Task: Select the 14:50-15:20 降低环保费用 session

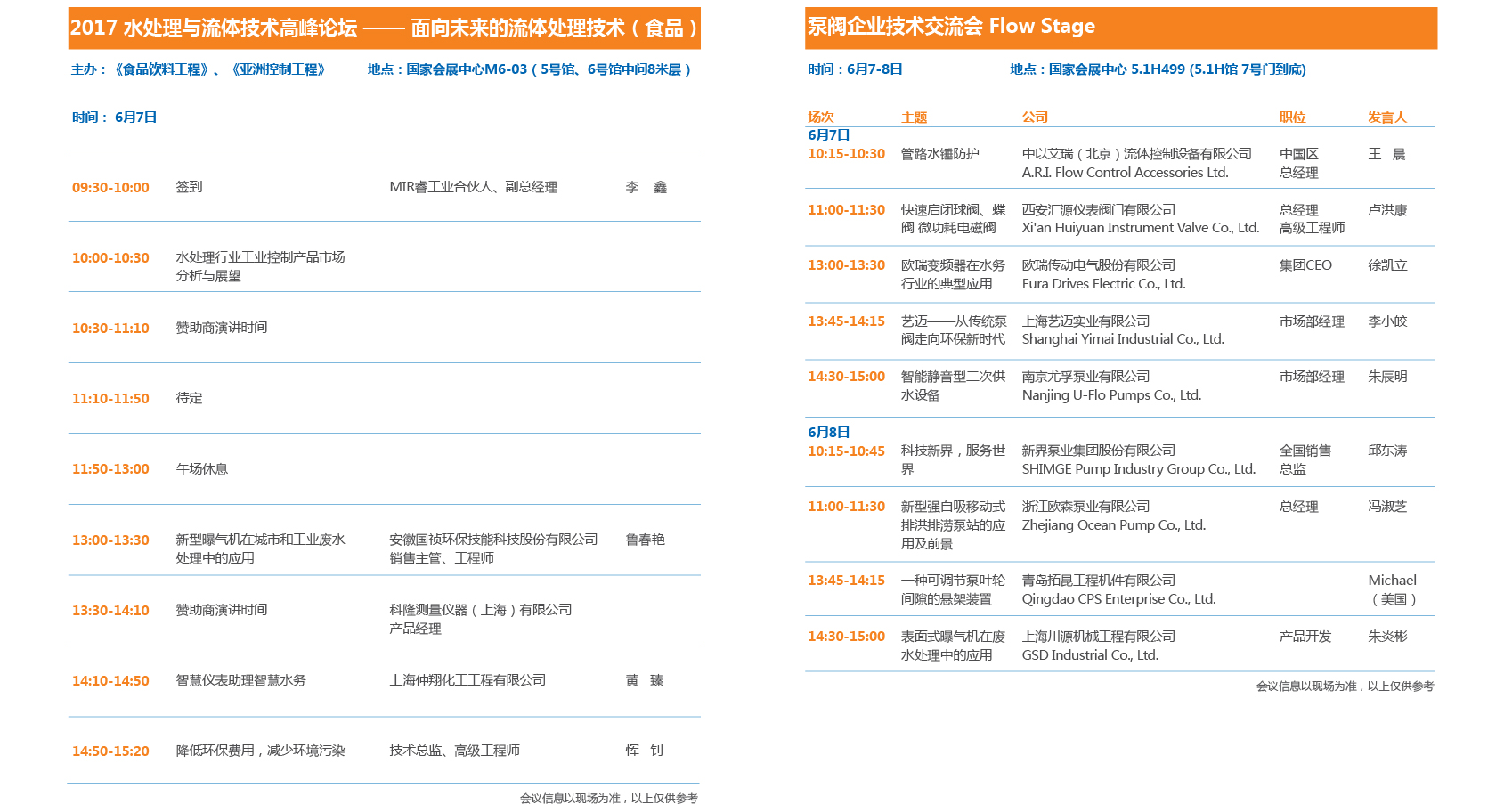Action: 110,751
